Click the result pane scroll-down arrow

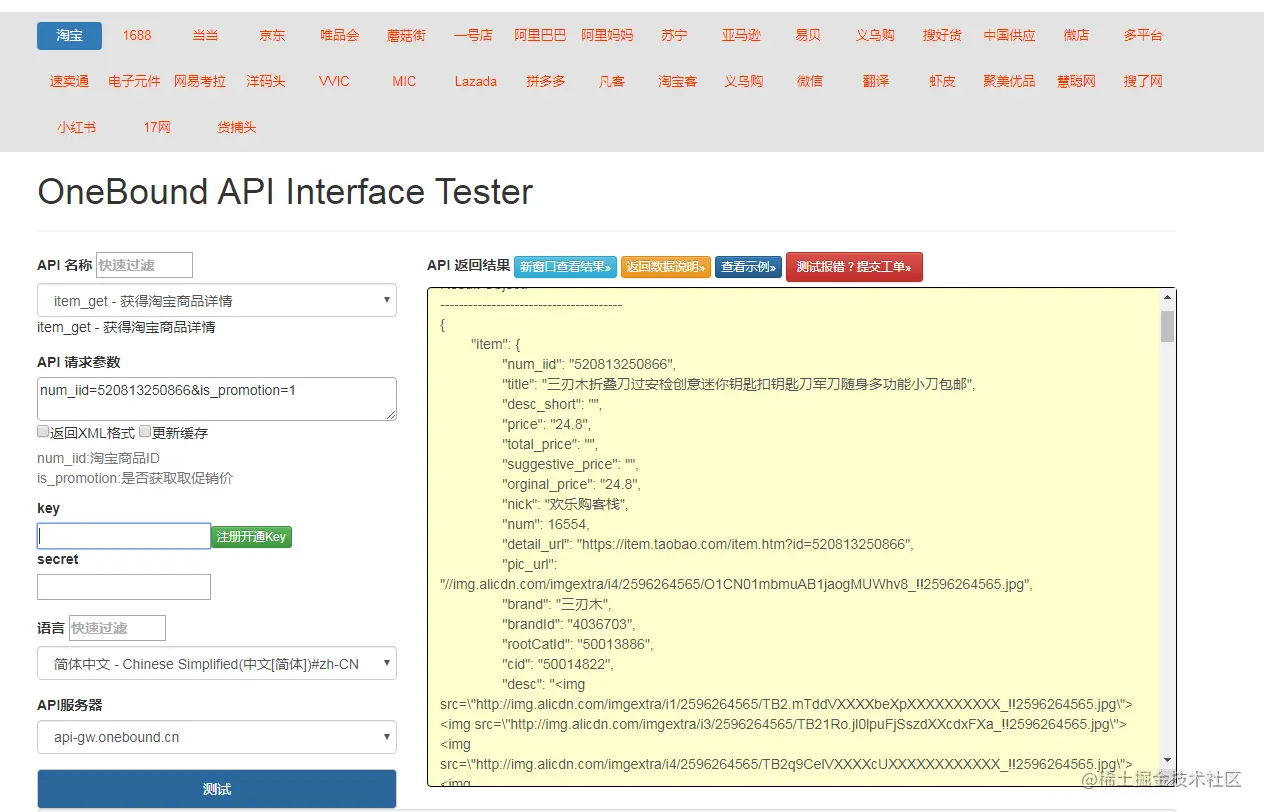tap(1167, 761)
